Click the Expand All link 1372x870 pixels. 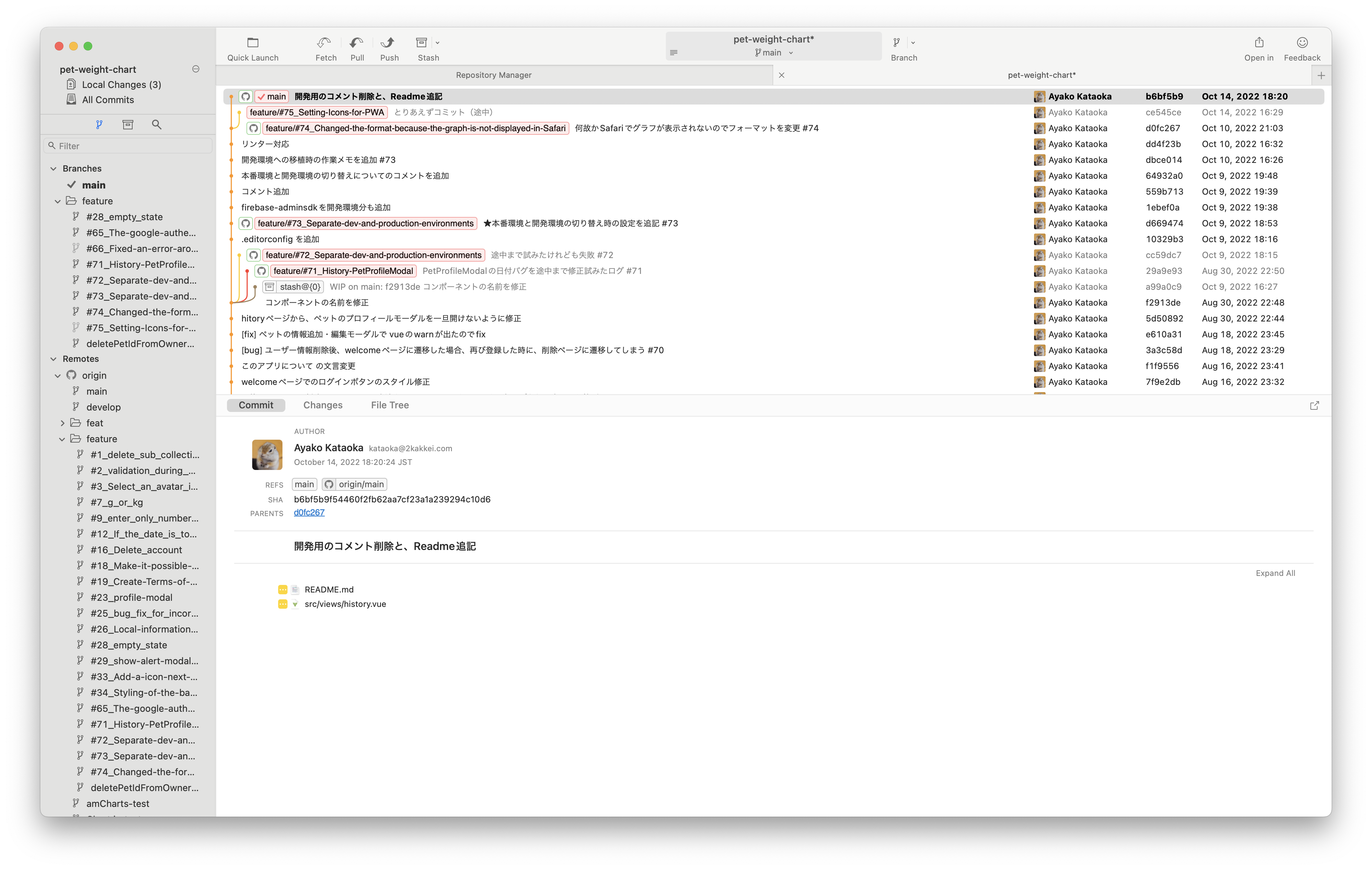click(x=1275, y=572)
